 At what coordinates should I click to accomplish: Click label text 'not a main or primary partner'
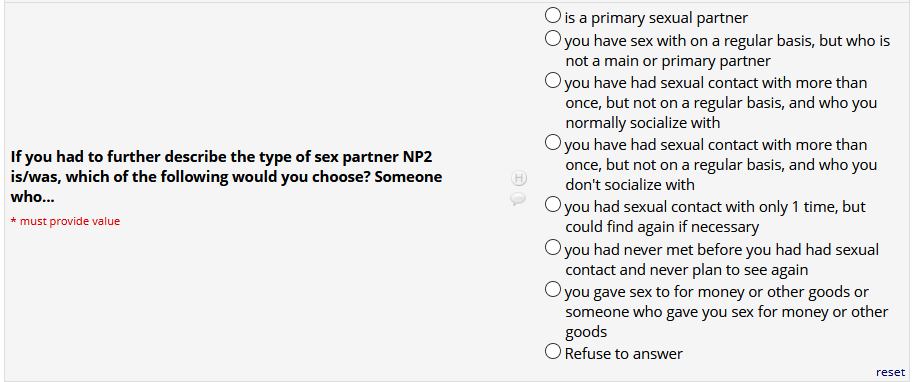(x=668, y=61)
